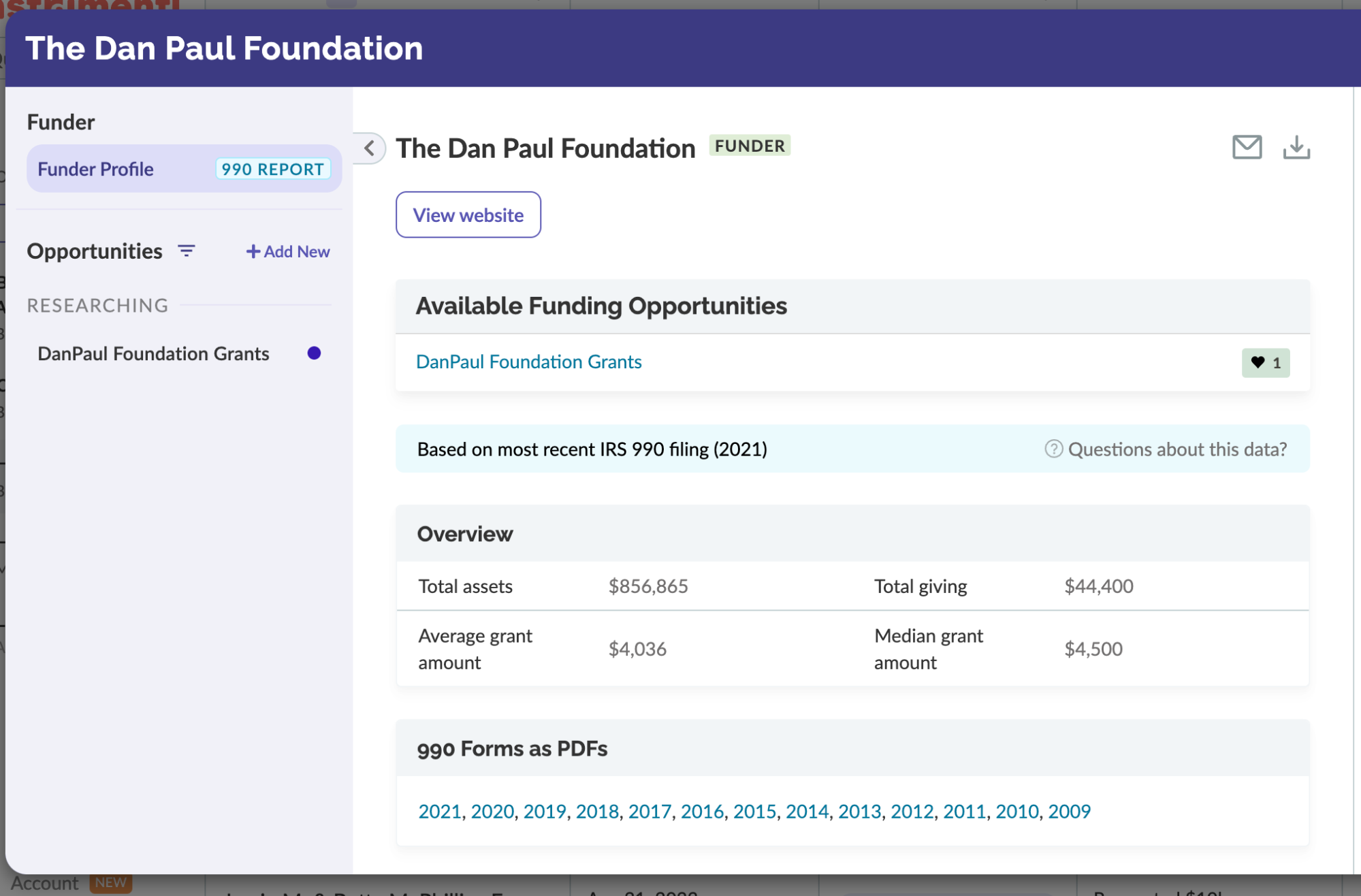1361x896 pixels.
Task: Open DanPaul Foundation Grants link
Action: point(528,362)
